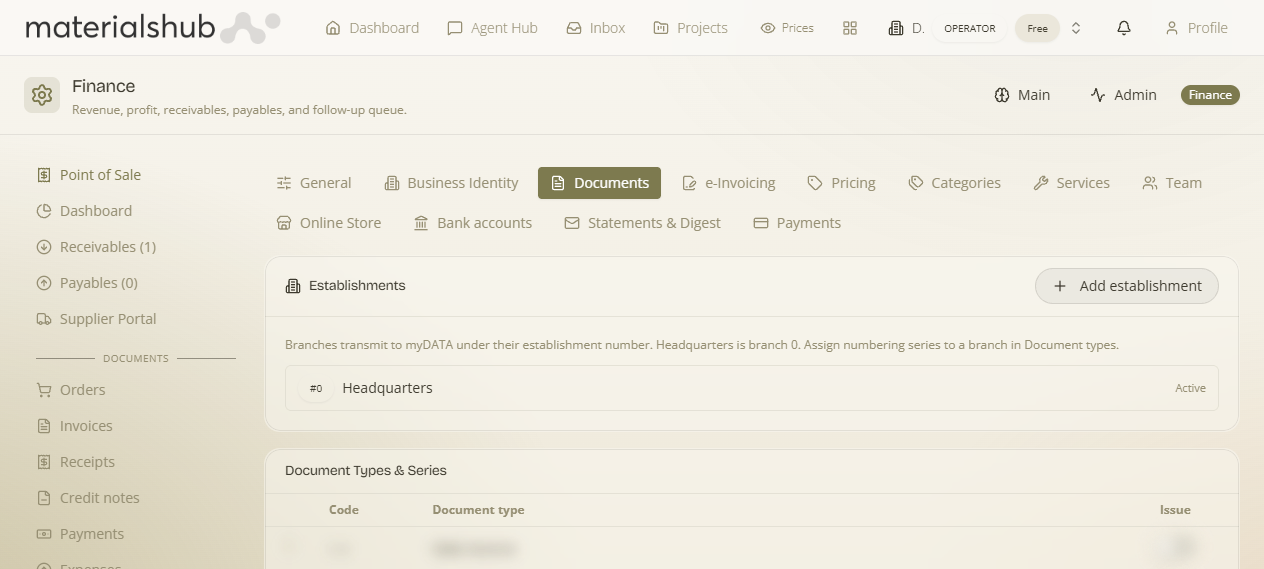Open Invoices in sidebar
Viewport: 1264px width, 569px height.
click(74, 426)
